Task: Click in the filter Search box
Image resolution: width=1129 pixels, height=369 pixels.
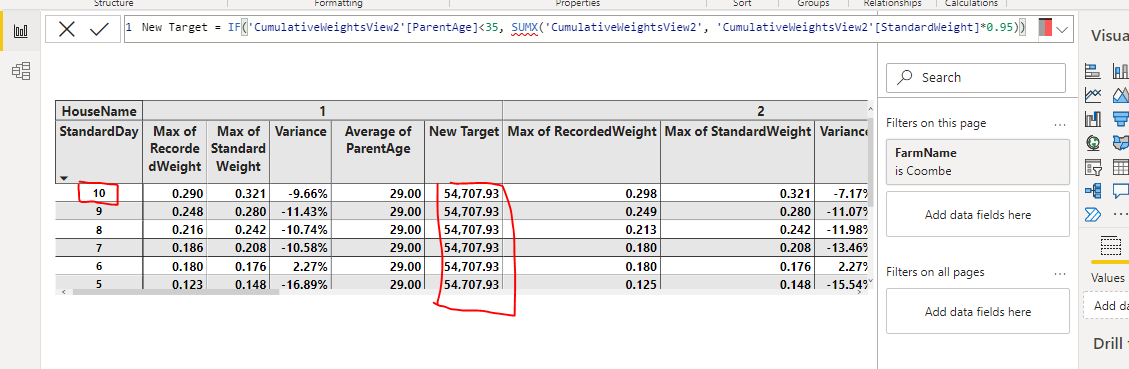Action: [x=976, y=77]
